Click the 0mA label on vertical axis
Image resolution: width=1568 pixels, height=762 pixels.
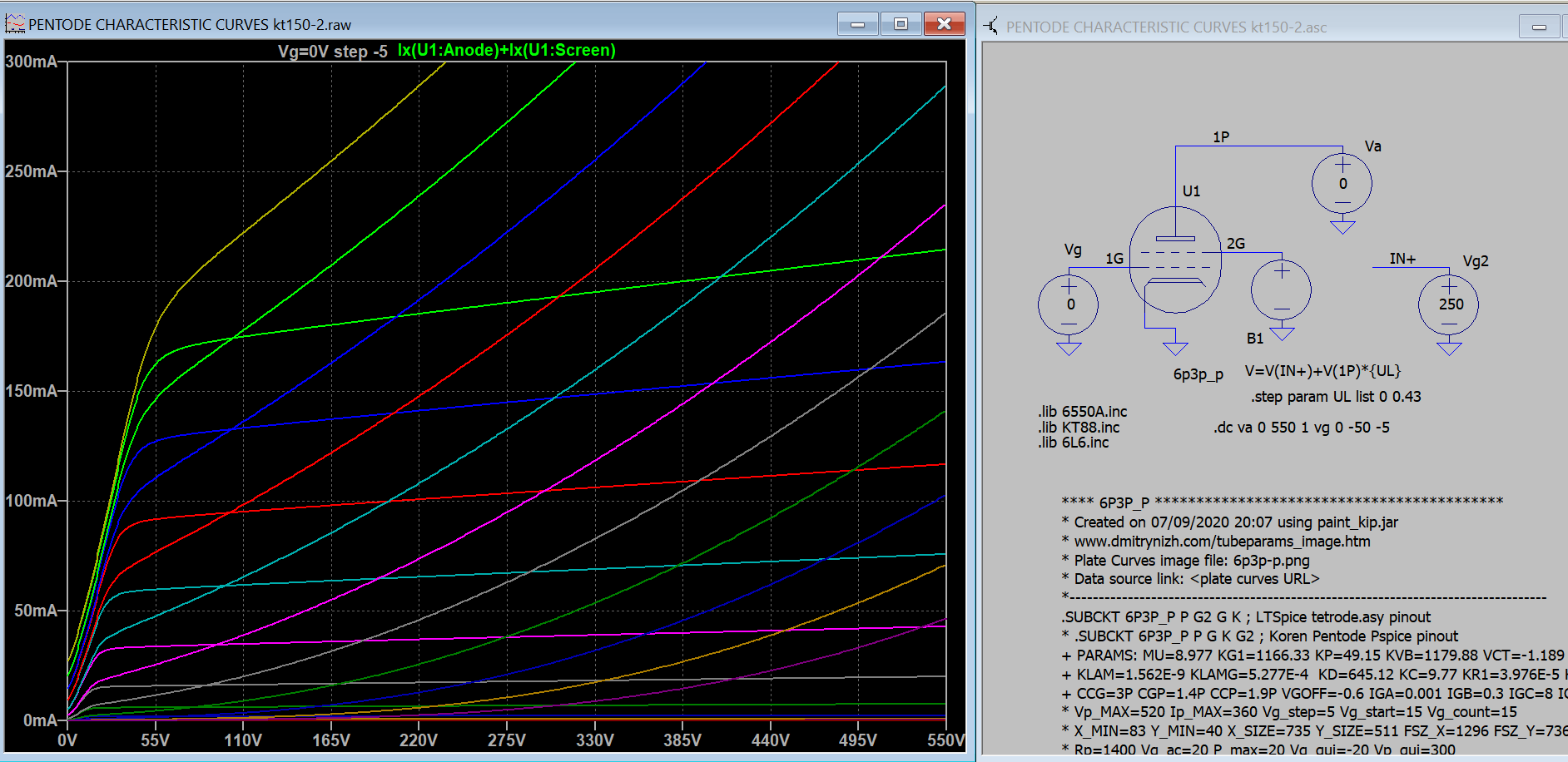(40, 720)
